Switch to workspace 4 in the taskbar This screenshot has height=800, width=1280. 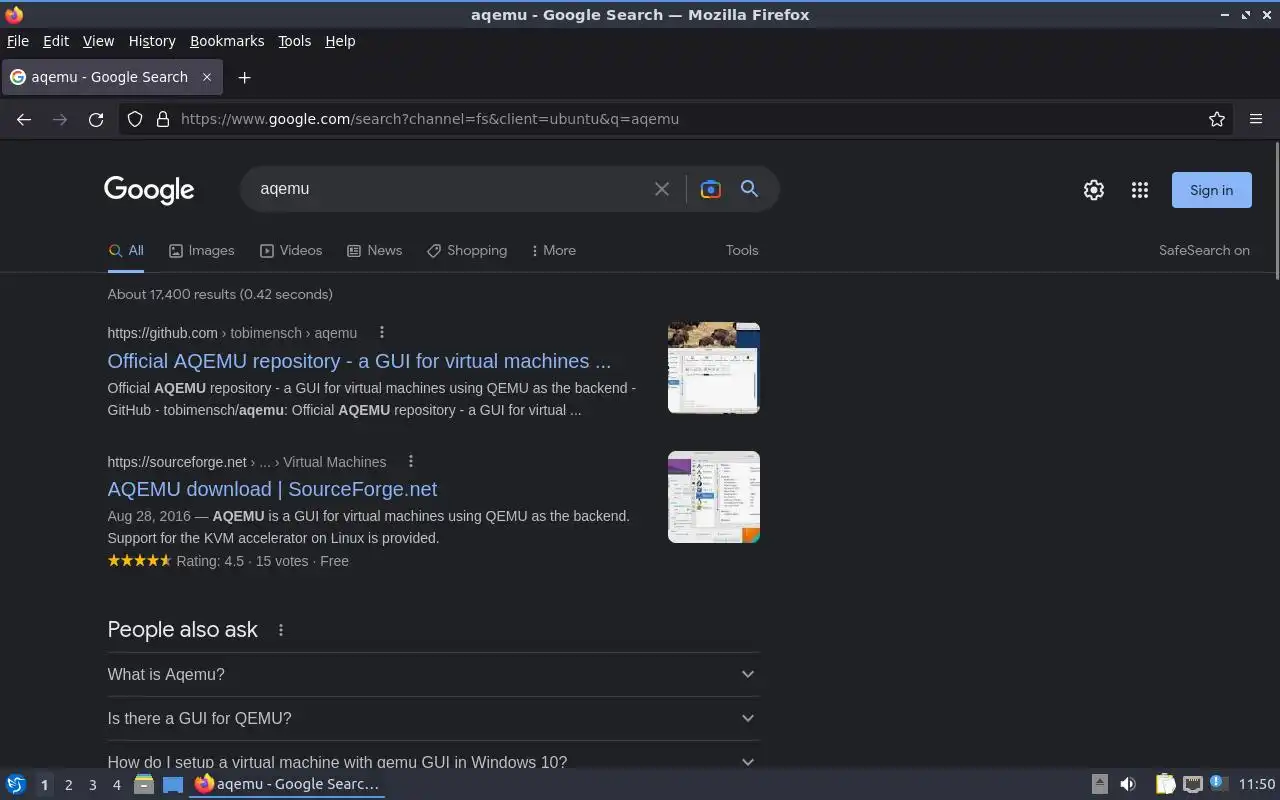pos(116,785)
